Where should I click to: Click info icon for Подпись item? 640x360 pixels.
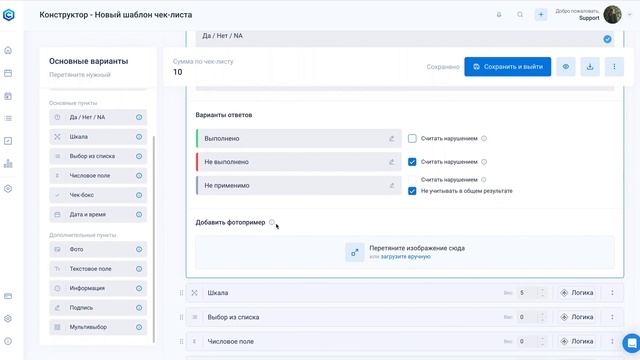tap(139, 308)
